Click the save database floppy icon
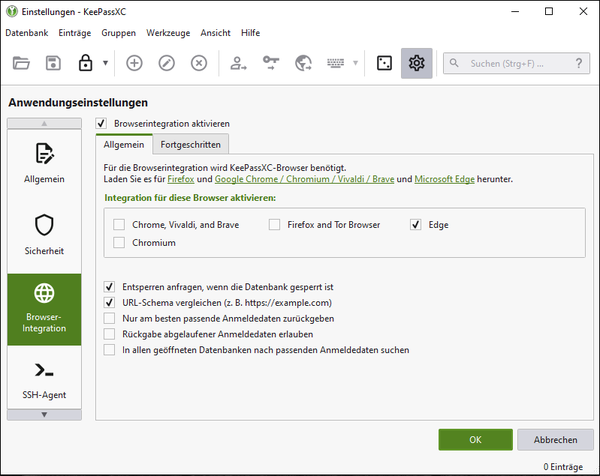600x476 pixels. pyautogui.click(x=53, y=63)
